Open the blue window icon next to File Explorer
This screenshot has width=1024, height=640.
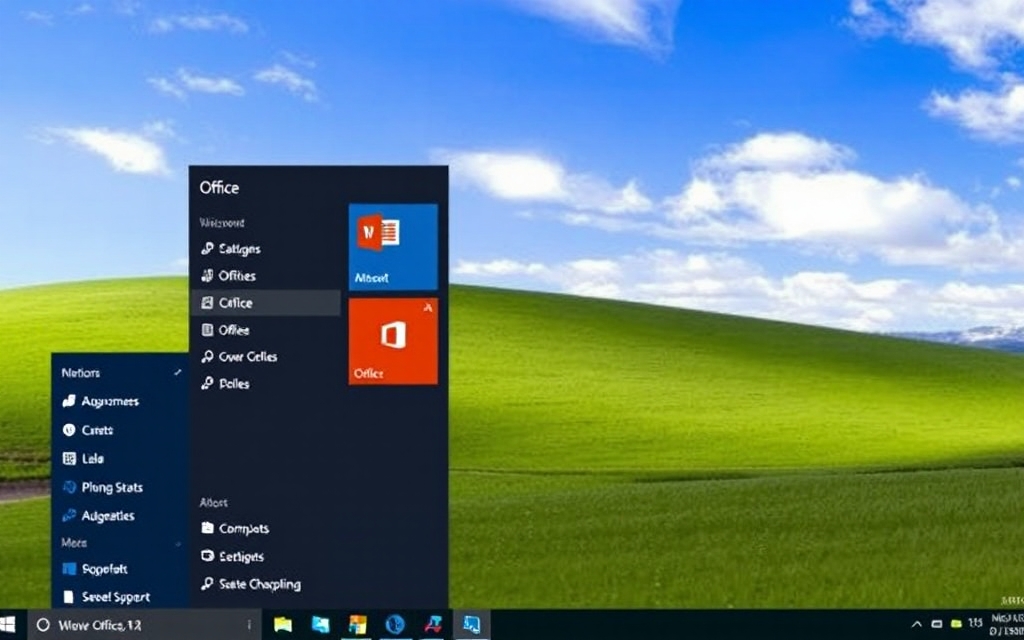tap(321, 625)
